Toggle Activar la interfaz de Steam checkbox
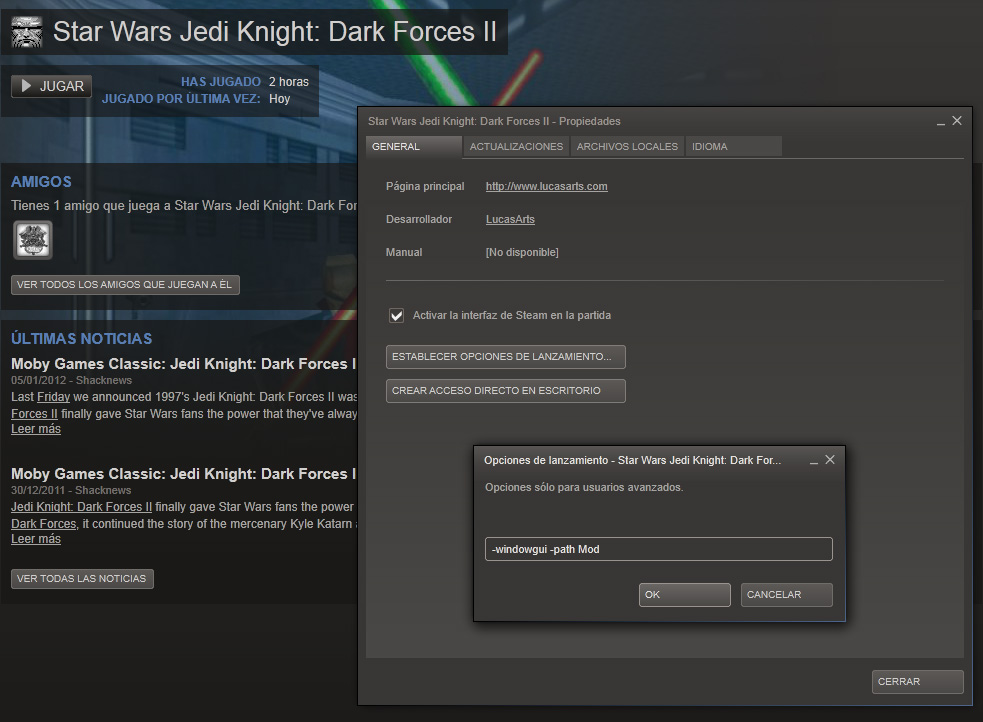 point(396,315)
